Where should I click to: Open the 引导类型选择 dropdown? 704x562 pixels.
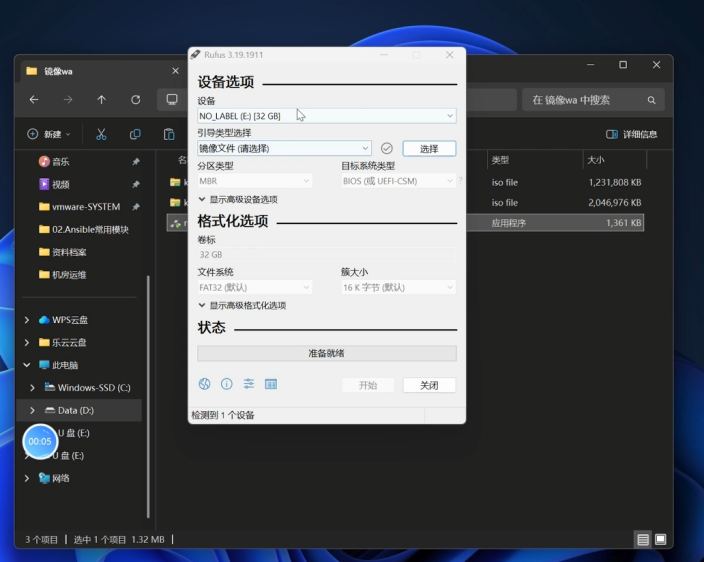point(284,149)
